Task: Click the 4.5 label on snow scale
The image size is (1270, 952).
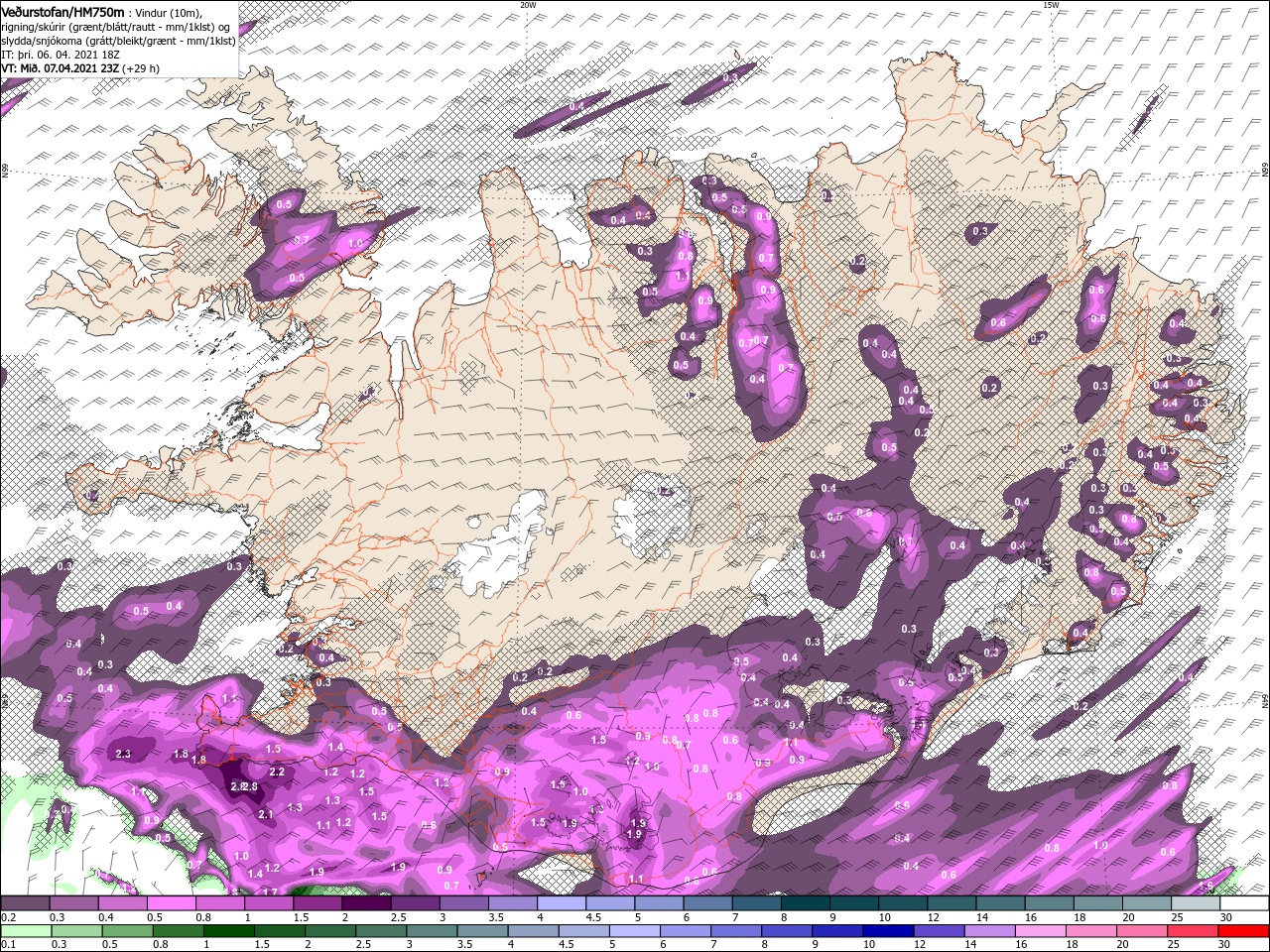Action: pyautogui.click(x=593, y=916)
